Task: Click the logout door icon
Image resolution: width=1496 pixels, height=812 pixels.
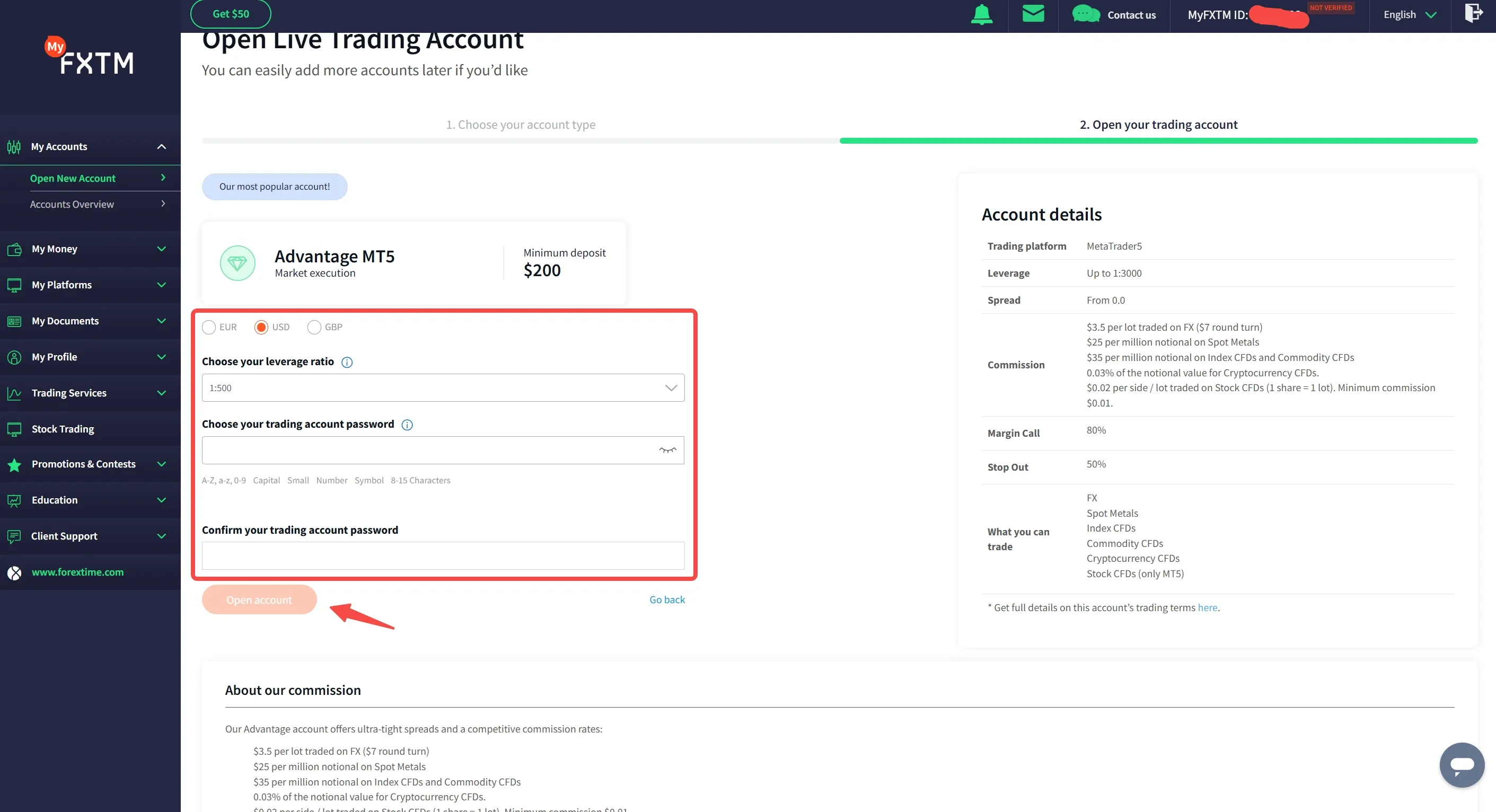Action: coord(1473,13)
